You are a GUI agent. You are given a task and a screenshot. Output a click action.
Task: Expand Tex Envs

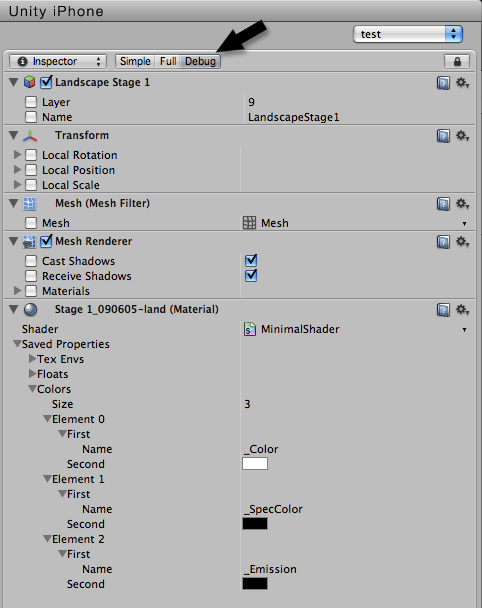pyautogui.click(x=33, y=359)
